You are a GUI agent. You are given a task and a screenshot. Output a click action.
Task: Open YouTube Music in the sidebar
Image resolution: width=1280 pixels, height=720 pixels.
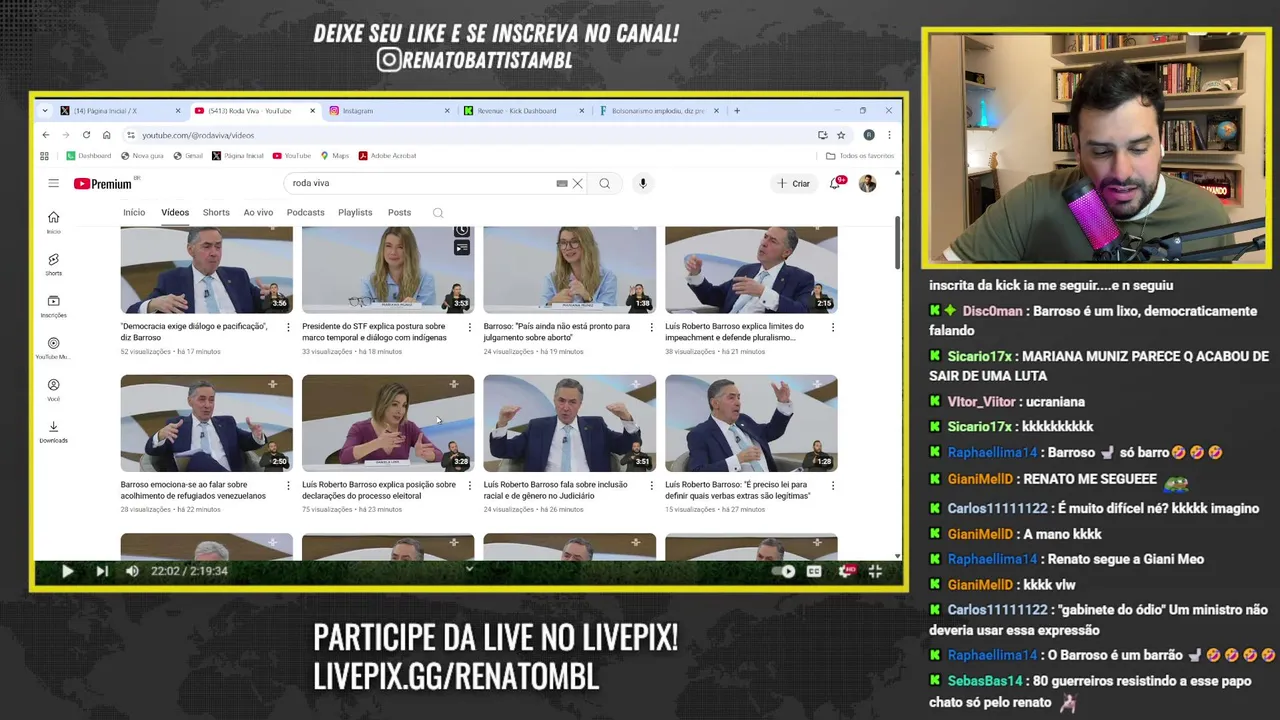click(x=53, y=348)
